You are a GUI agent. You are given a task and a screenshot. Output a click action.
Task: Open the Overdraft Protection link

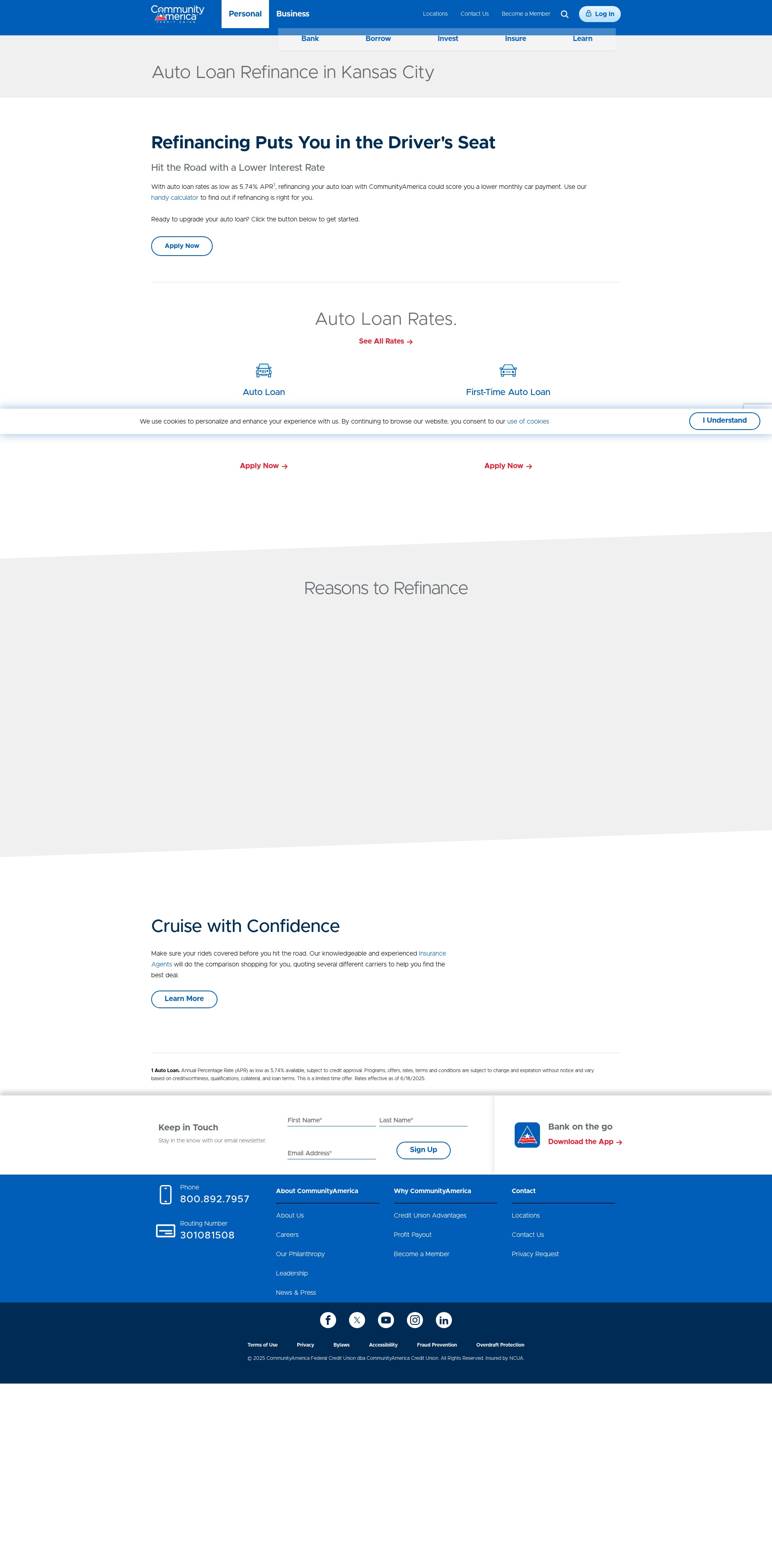pyautogui.click(x=500, y=1345)
